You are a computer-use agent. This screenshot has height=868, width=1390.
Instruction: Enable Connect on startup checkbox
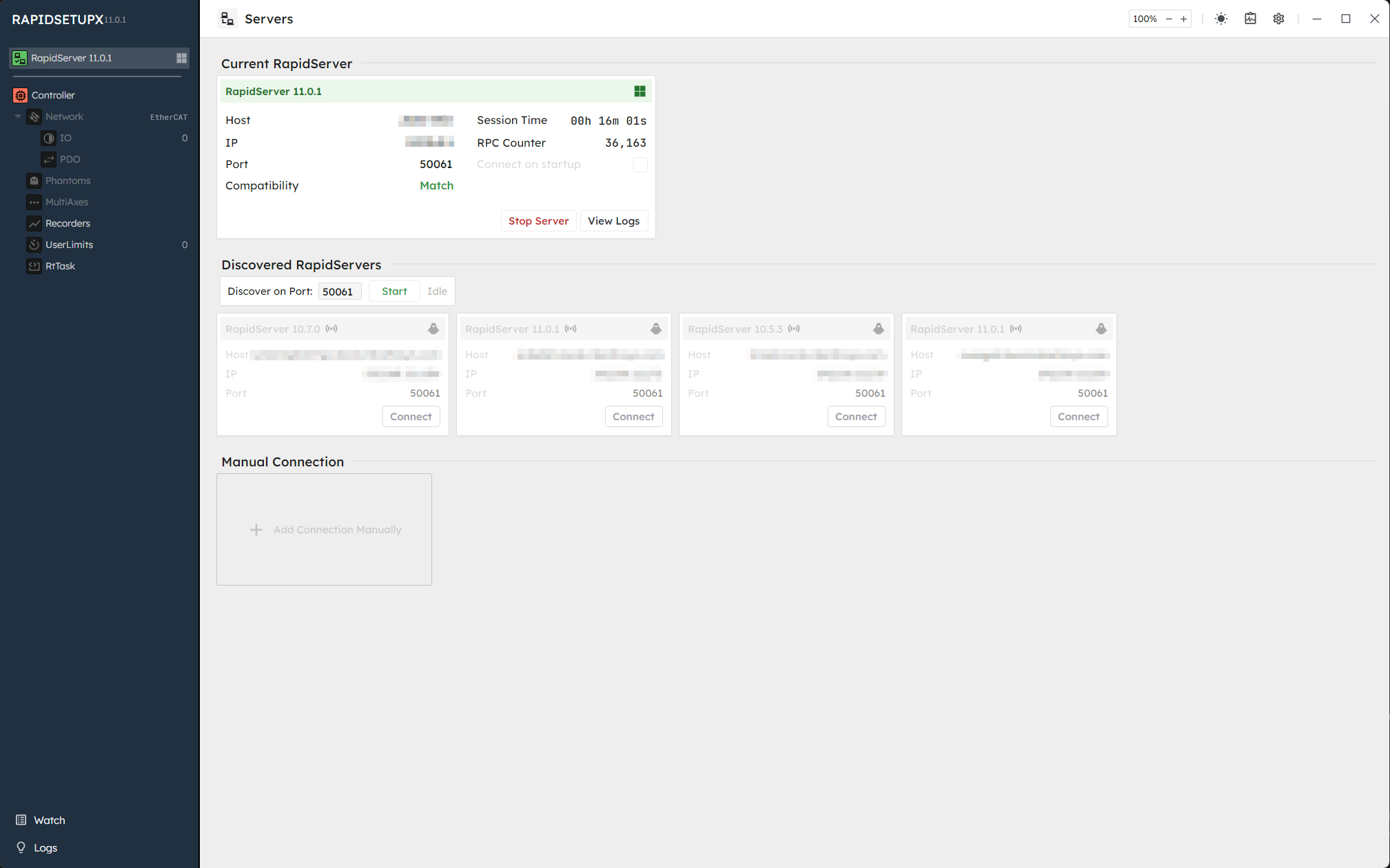coord(640,165)
